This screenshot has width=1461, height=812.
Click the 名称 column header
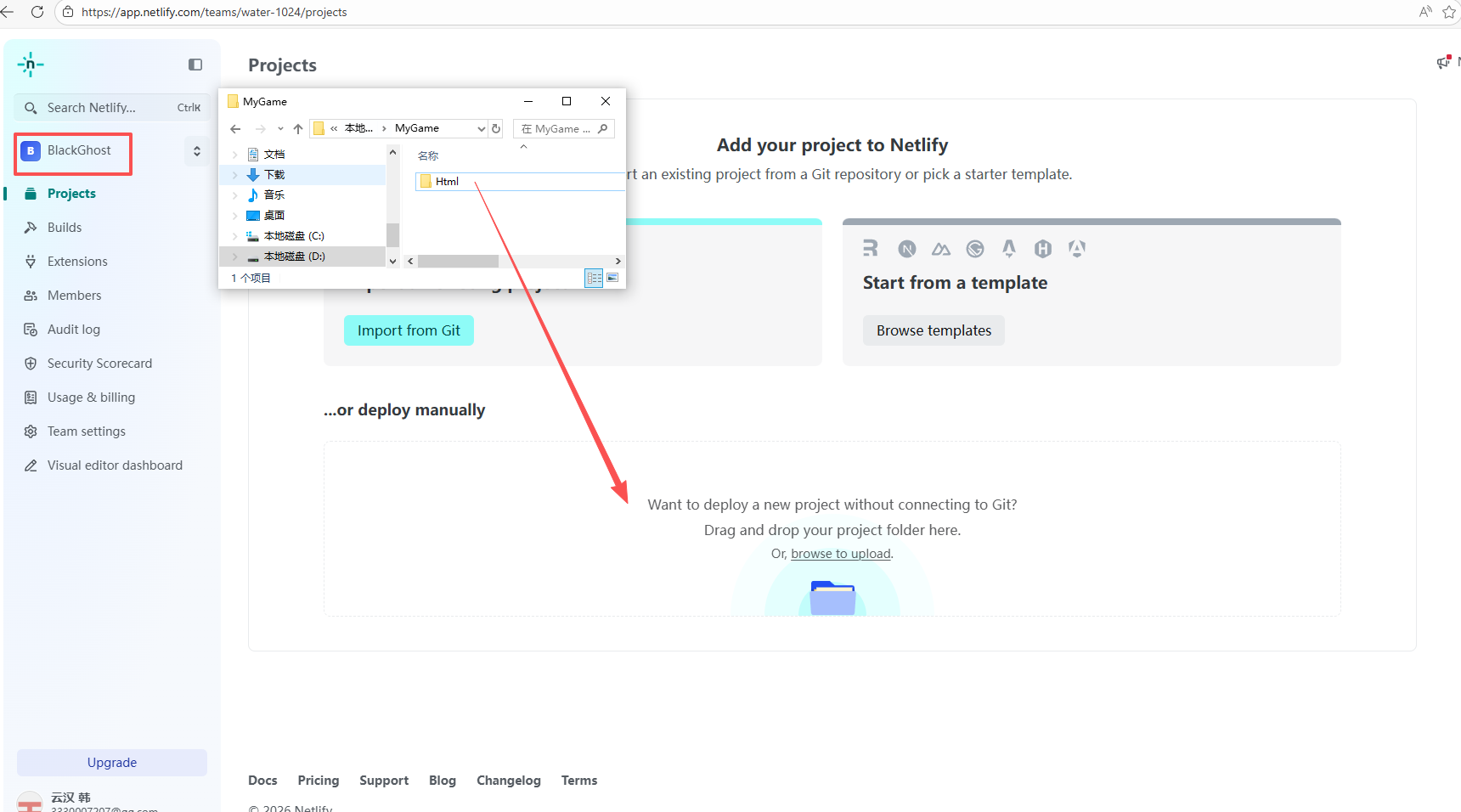point(428,156)
